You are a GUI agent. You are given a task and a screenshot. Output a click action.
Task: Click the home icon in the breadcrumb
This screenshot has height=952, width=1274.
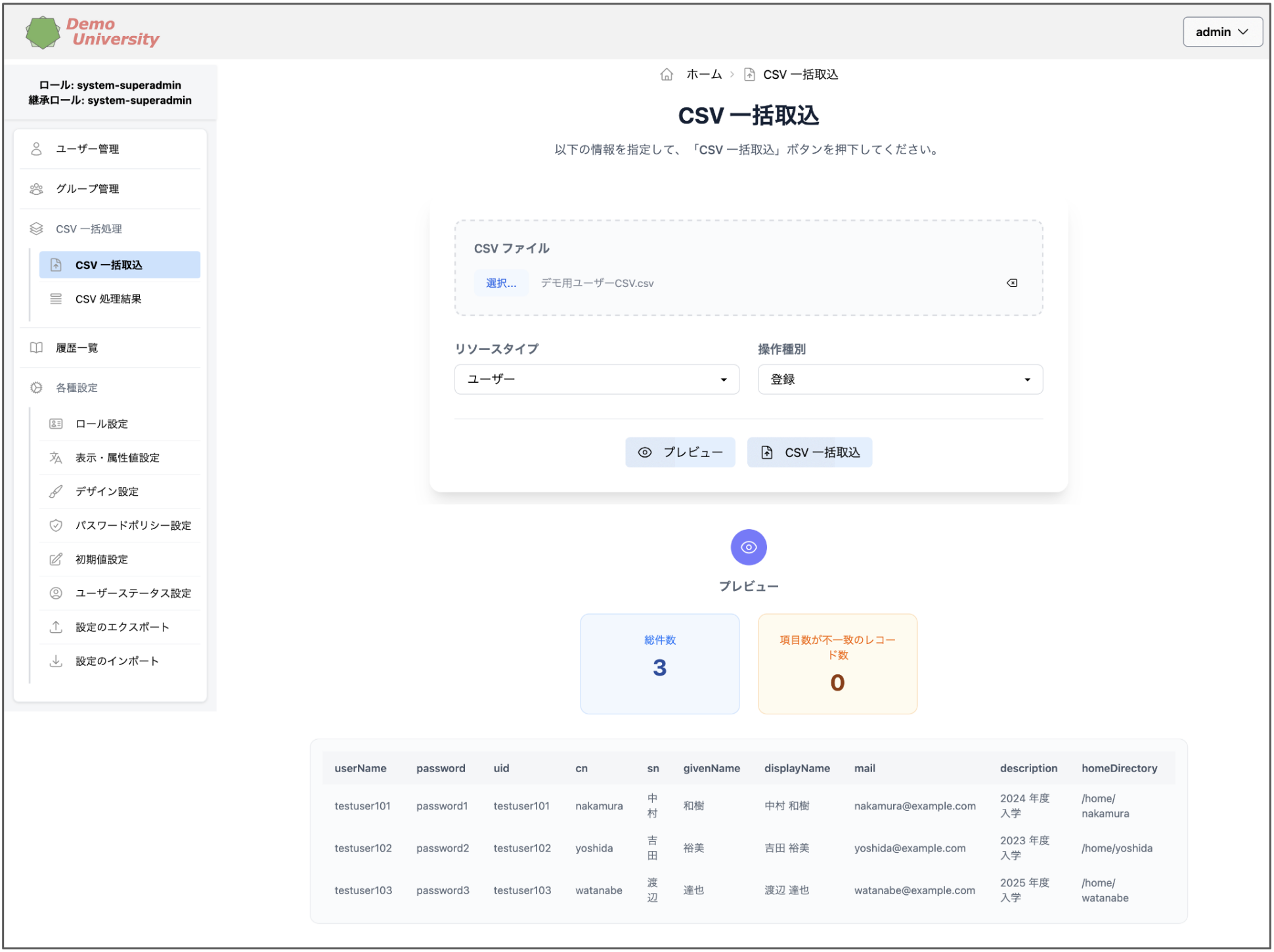667,75
